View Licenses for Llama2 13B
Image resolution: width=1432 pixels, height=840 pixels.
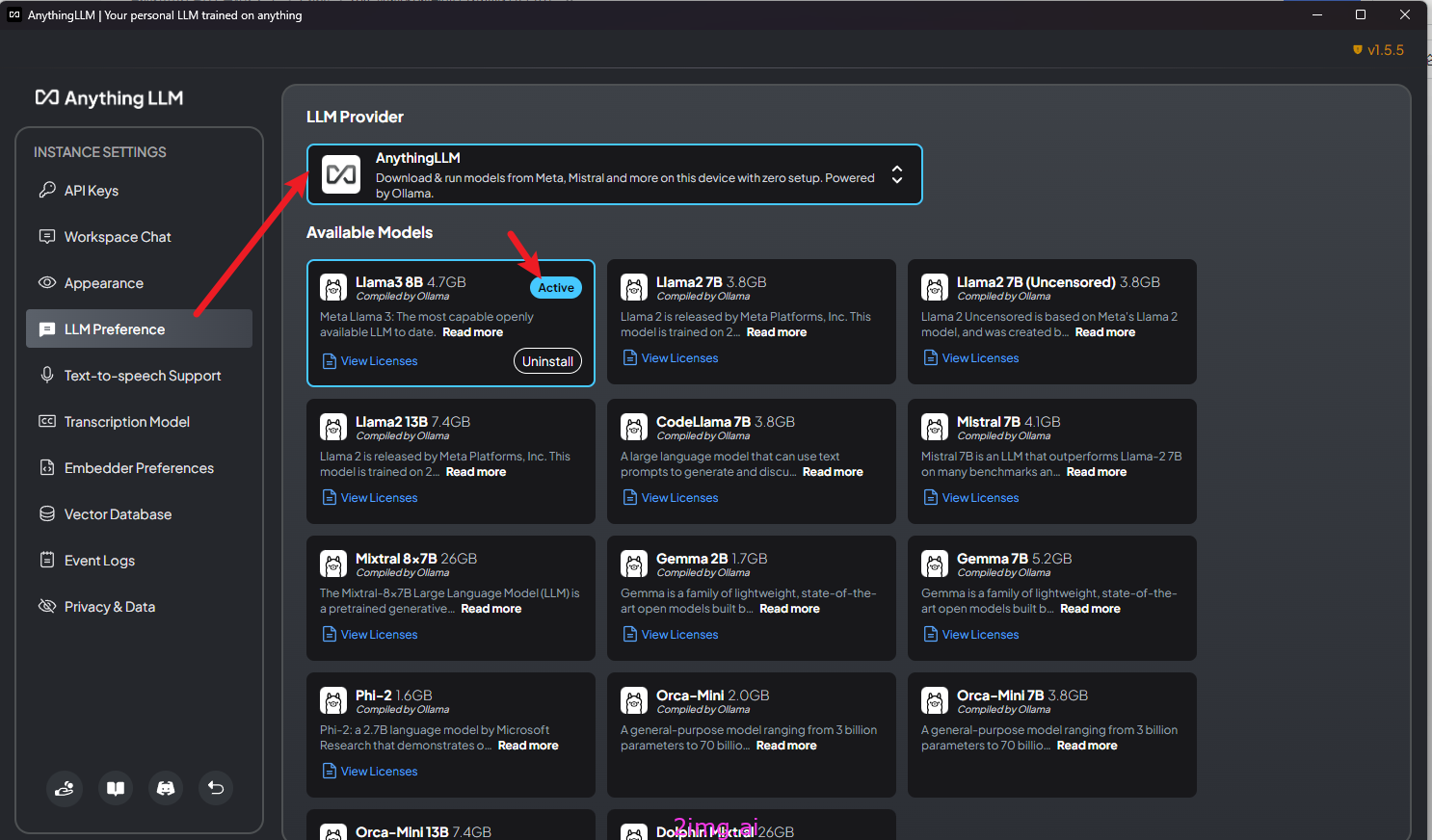pos(370,498)
